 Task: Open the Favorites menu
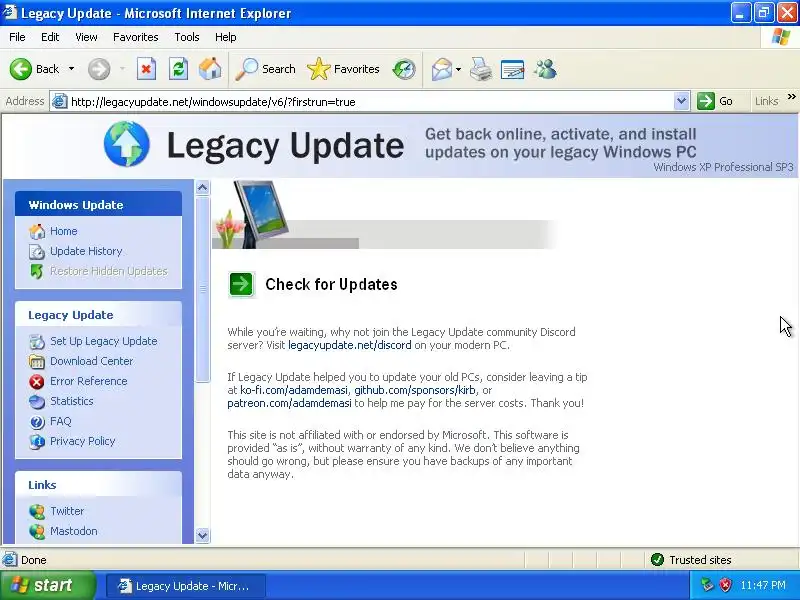click(136, 37)
